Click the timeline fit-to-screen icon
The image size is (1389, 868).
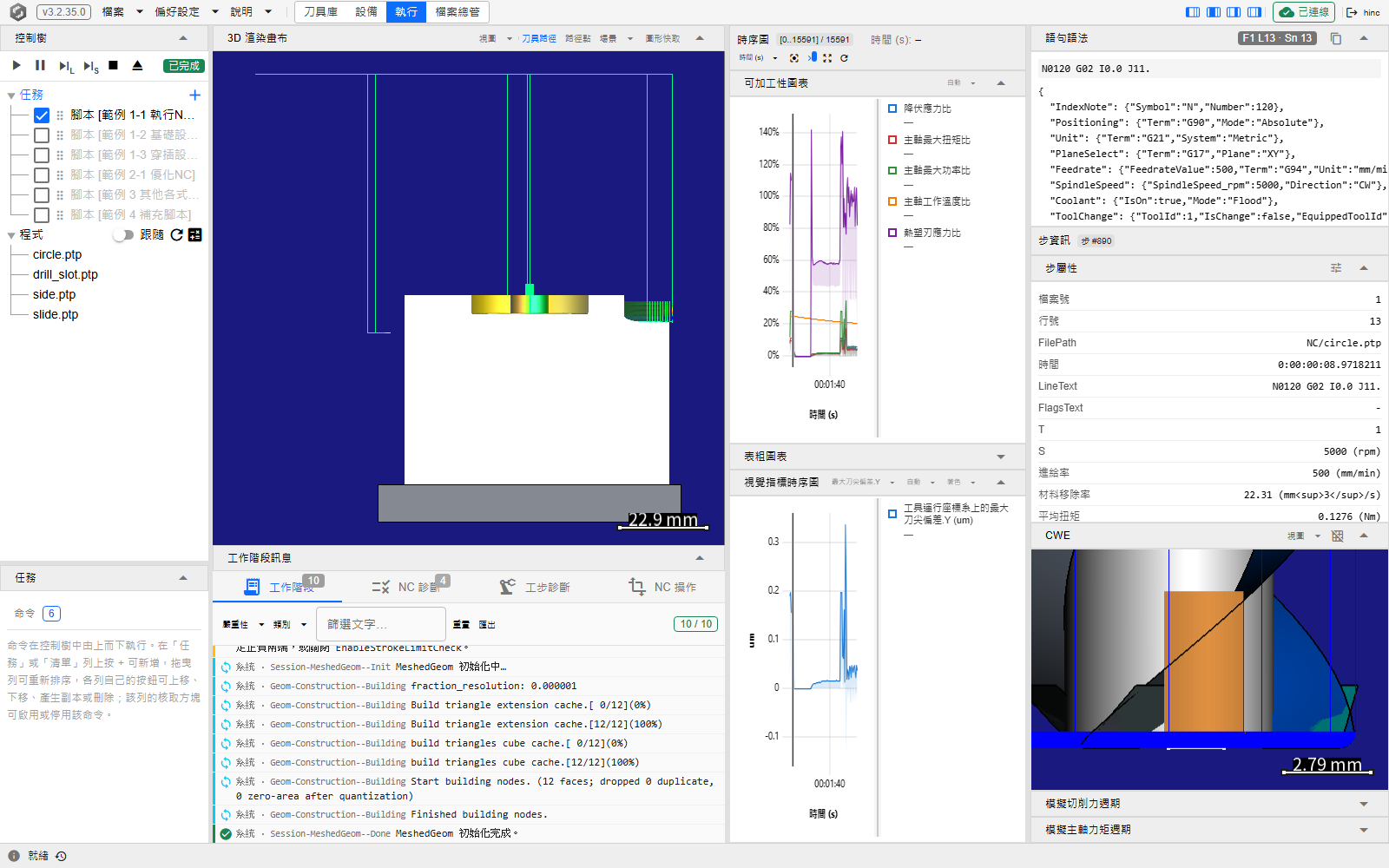(827, 58)
